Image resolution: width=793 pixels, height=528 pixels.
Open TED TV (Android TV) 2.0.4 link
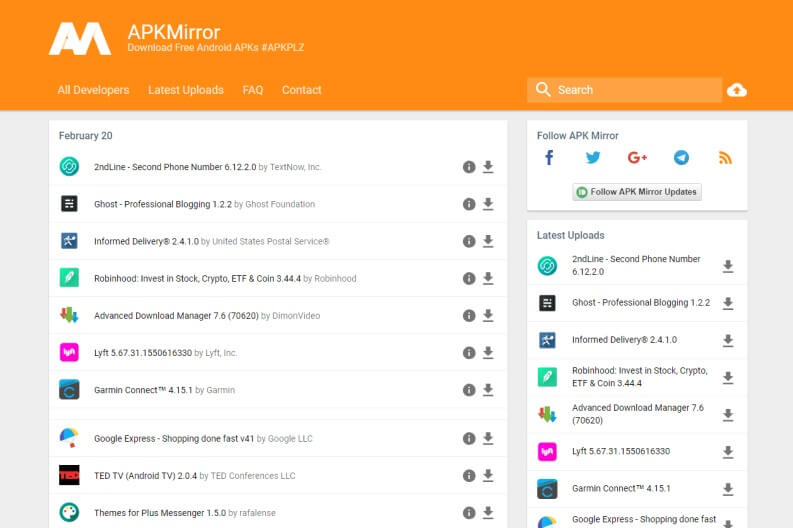(145, 476)
